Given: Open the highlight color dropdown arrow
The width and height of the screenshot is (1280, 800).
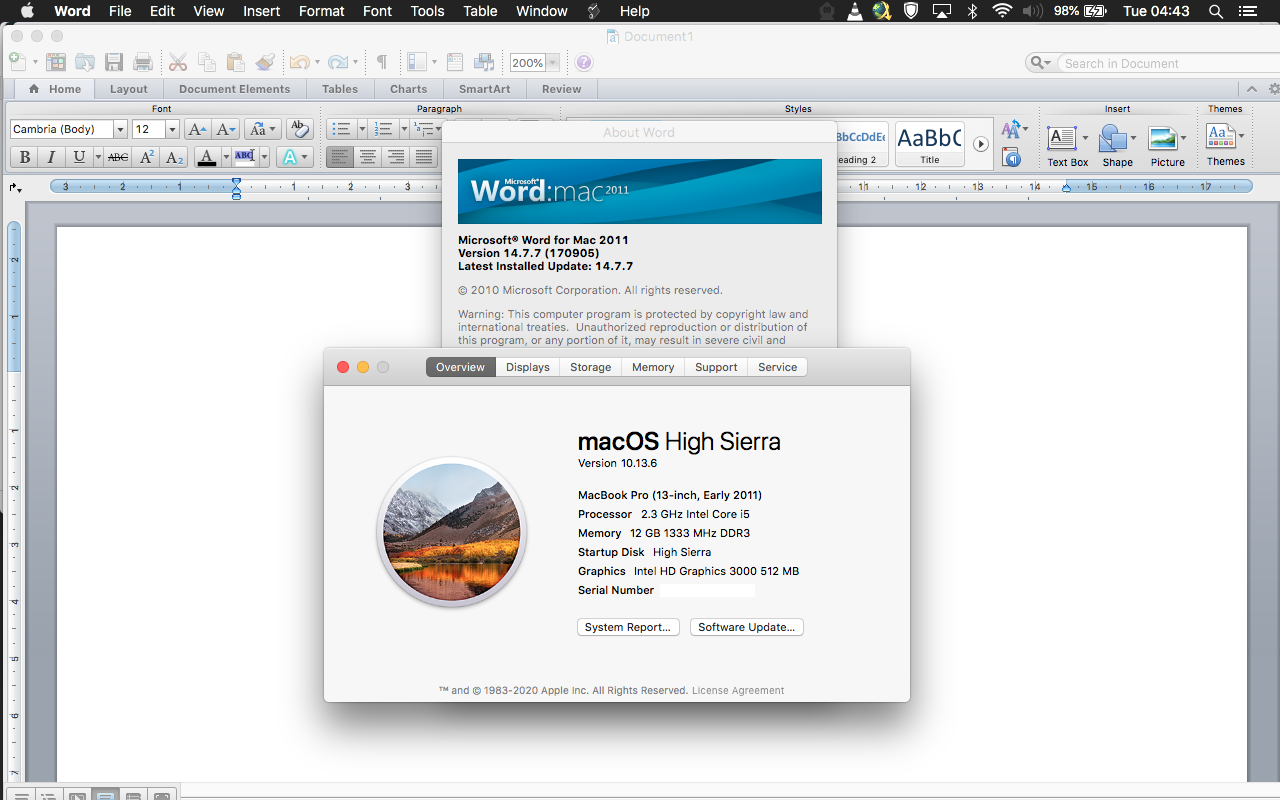Looking at the screenshot, I should click(264, 157).
